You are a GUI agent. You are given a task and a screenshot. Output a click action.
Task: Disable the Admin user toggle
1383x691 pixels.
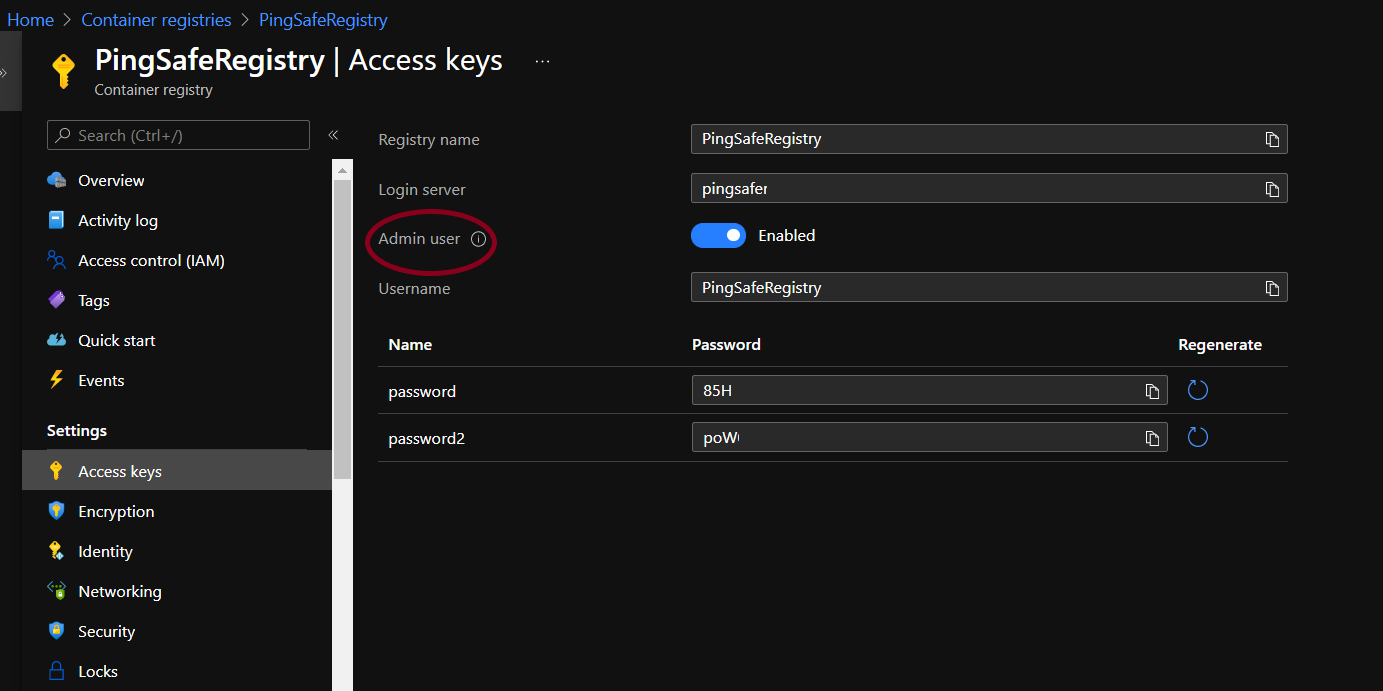[x=718, y=236]
